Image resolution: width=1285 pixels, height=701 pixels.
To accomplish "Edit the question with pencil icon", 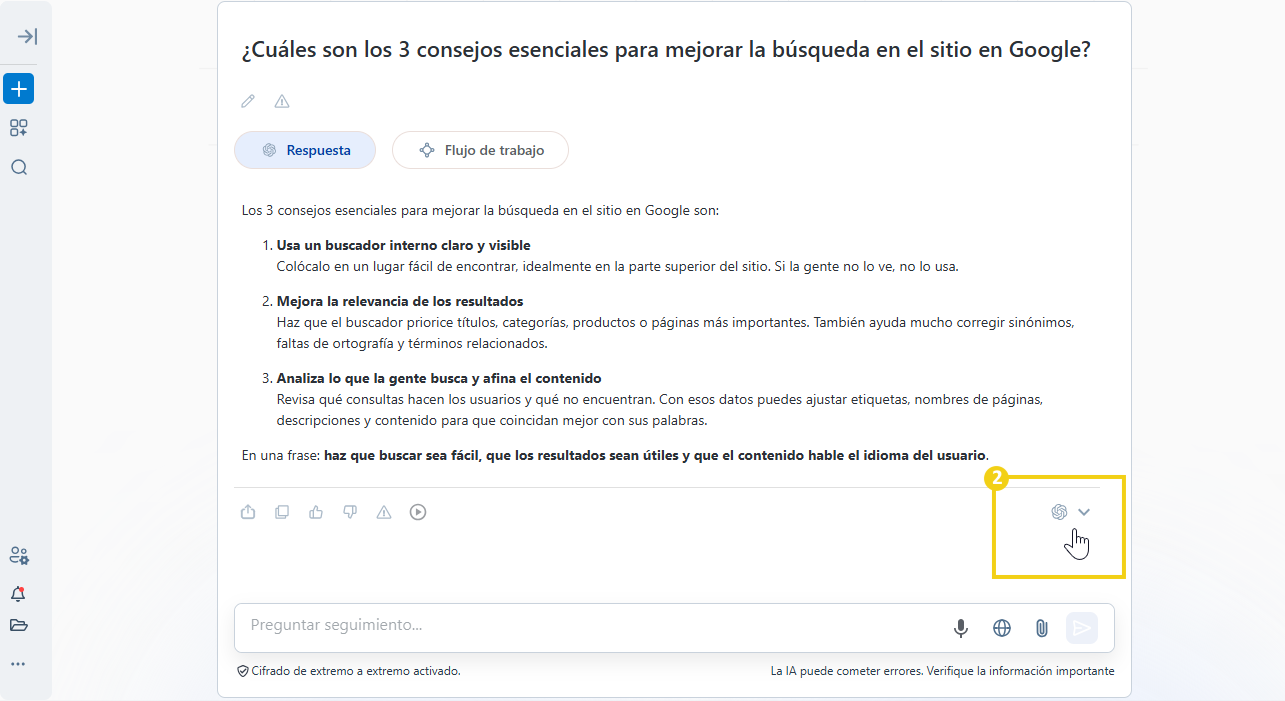I will tap(248, 101).
